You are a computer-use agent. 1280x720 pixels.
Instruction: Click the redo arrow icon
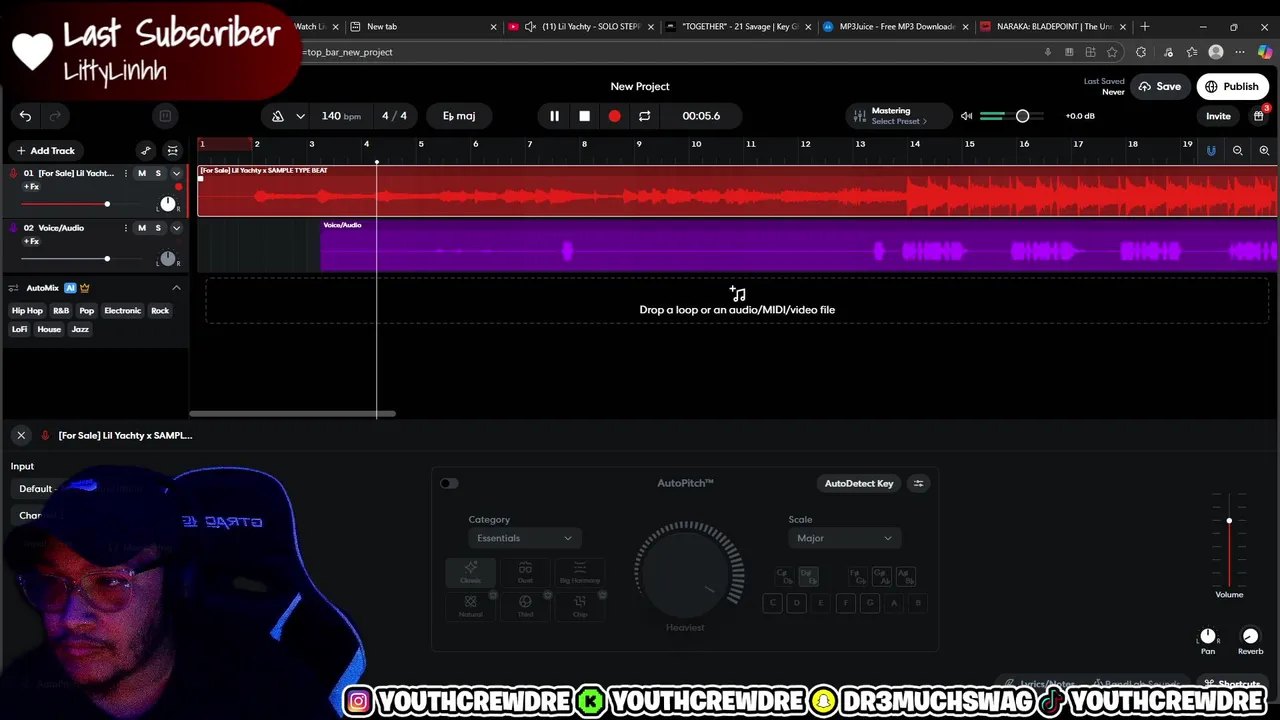point(55,116)
